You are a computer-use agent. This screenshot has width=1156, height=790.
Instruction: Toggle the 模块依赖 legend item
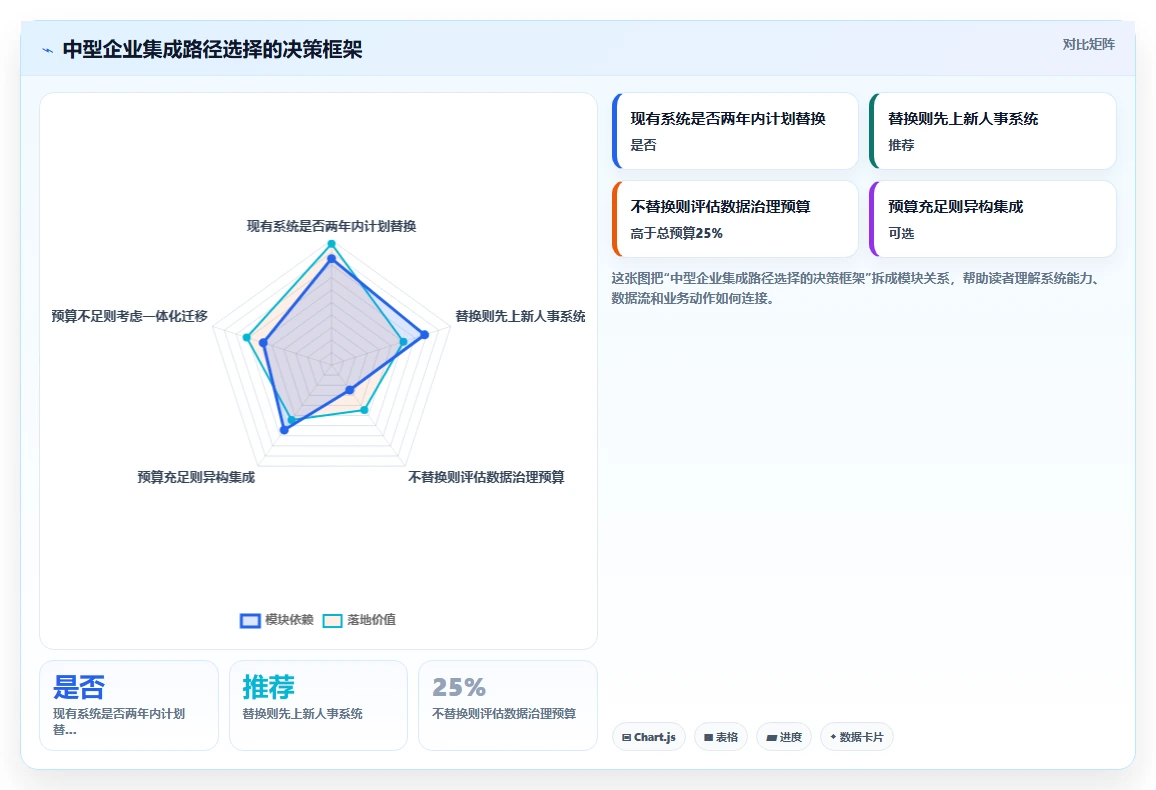276,620
